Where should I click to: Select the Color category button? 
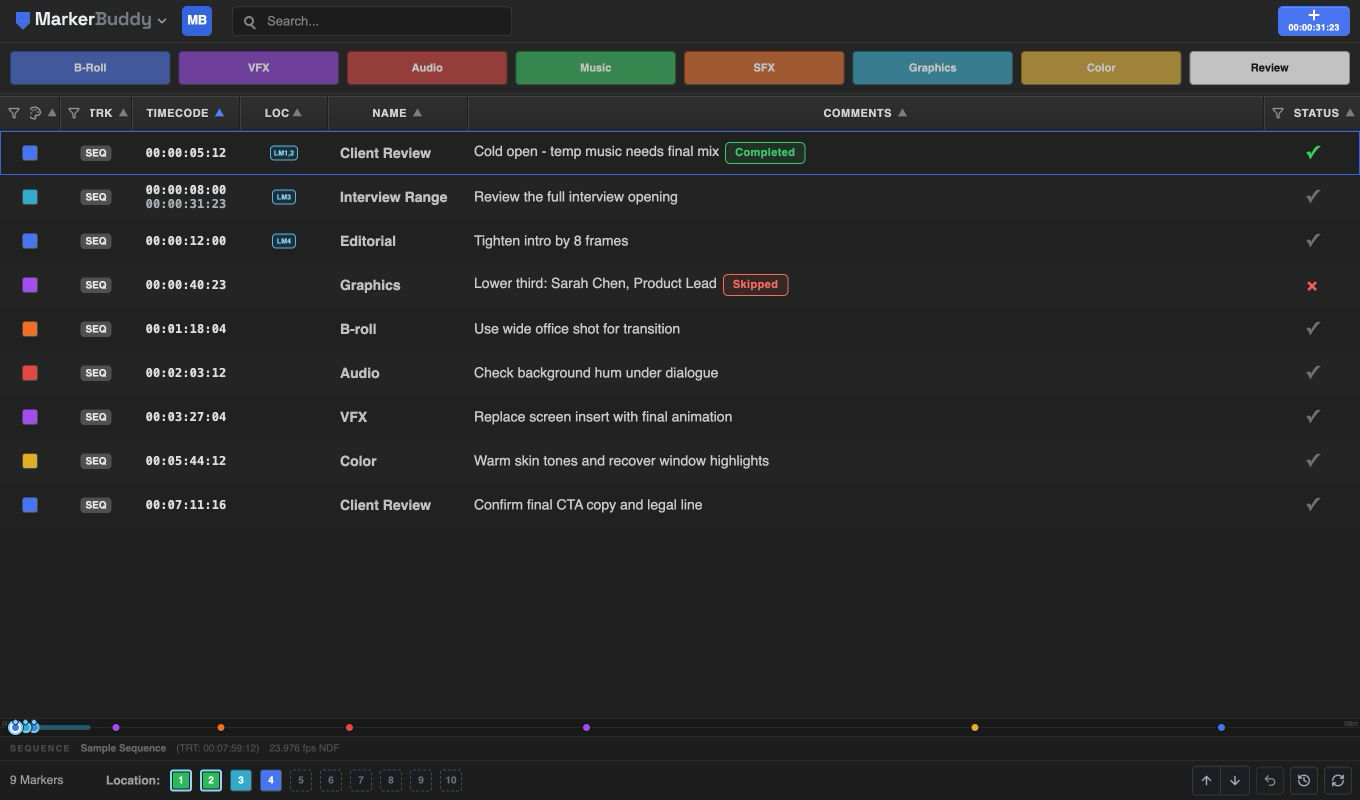1101,68
